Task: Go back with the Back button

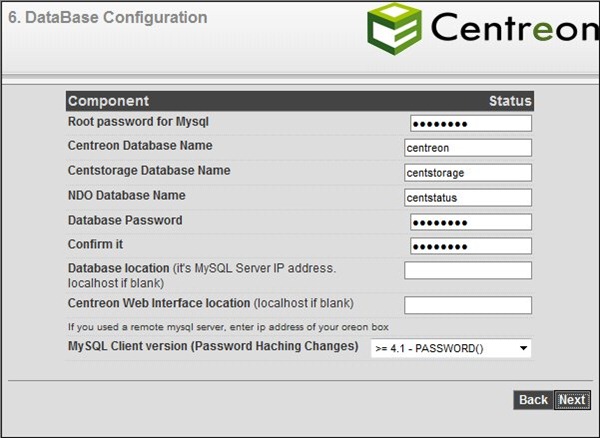Action: pyautogui.click(x=533, y=400)
